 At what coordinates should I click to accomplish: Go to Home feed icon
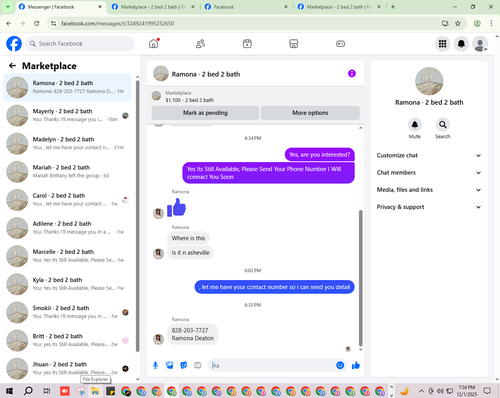click(154, 44)
